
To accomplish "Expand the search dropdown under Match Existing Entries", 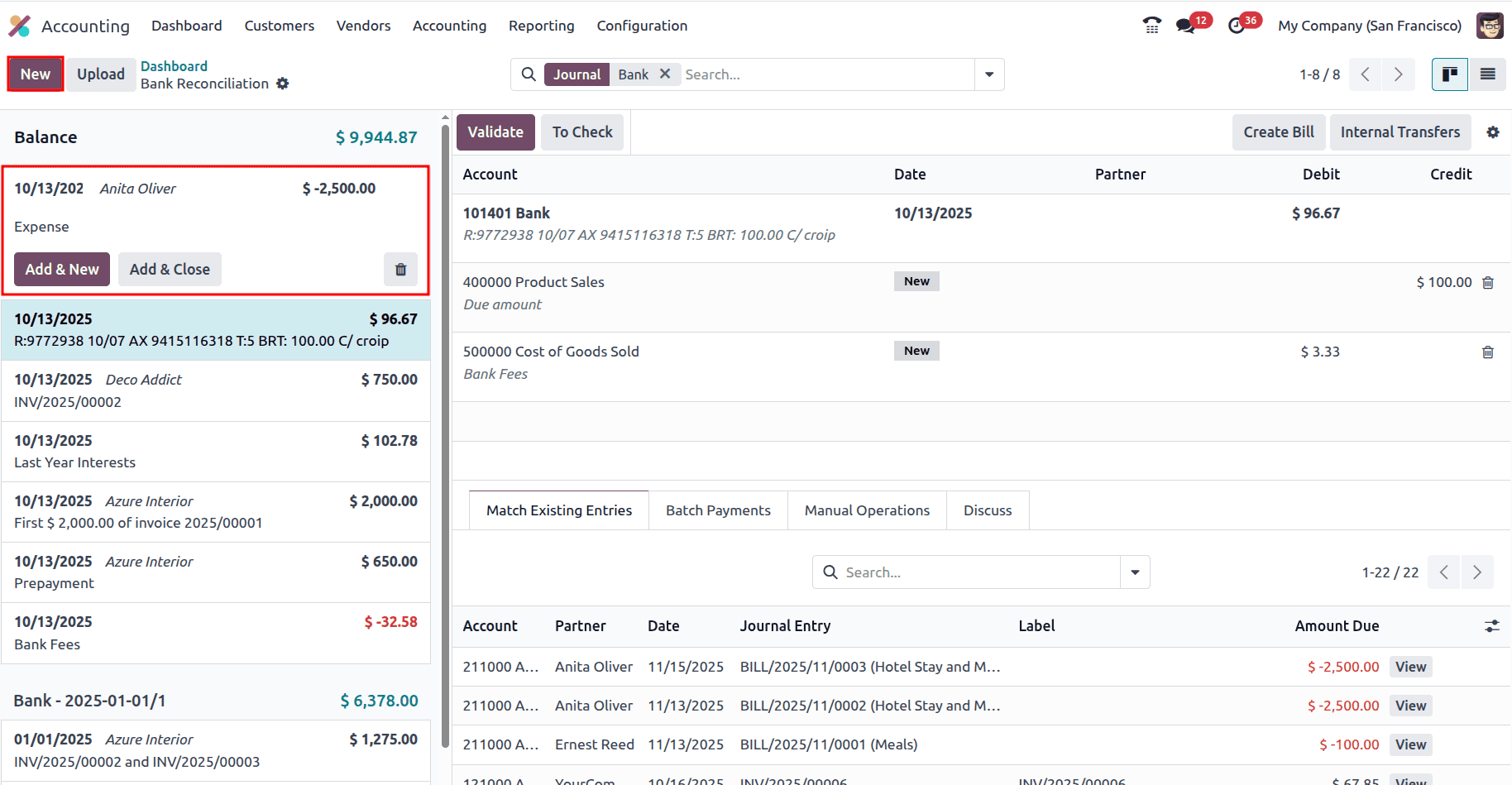I will [1134, 572].
